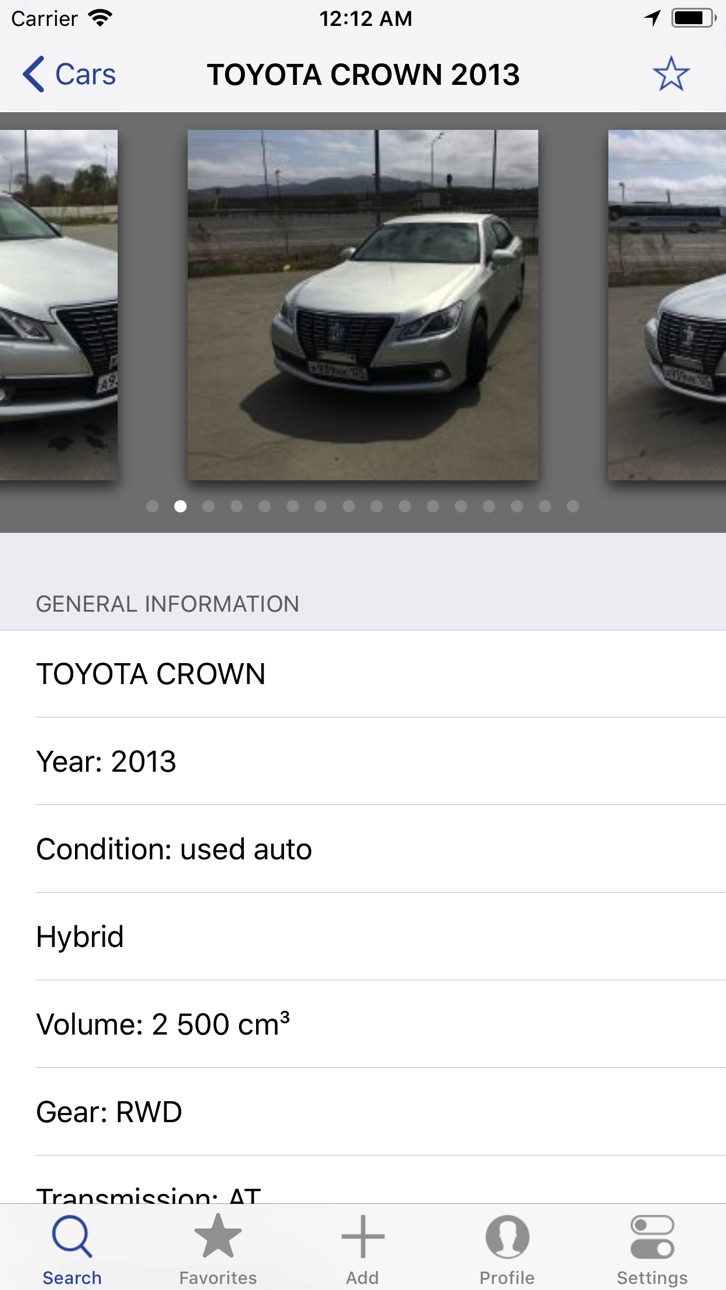The height and width of the screenshot is (1290, 726).
Task: Open the Favorites tab
Action: (x=217, y=1249)
